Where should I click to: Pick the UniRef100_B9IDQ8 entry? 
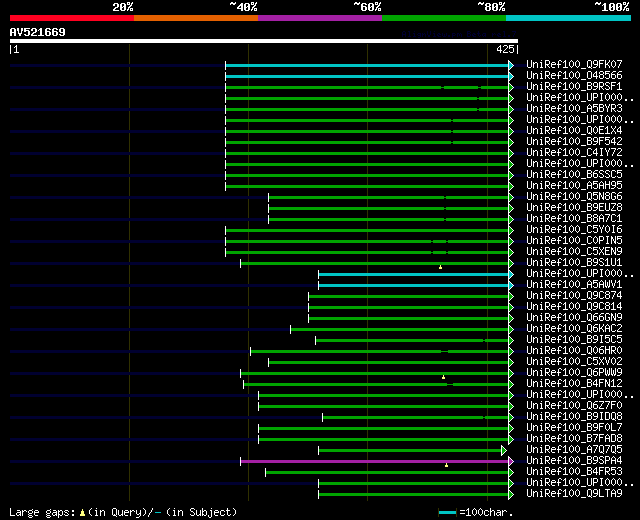[x=574, y=417]
